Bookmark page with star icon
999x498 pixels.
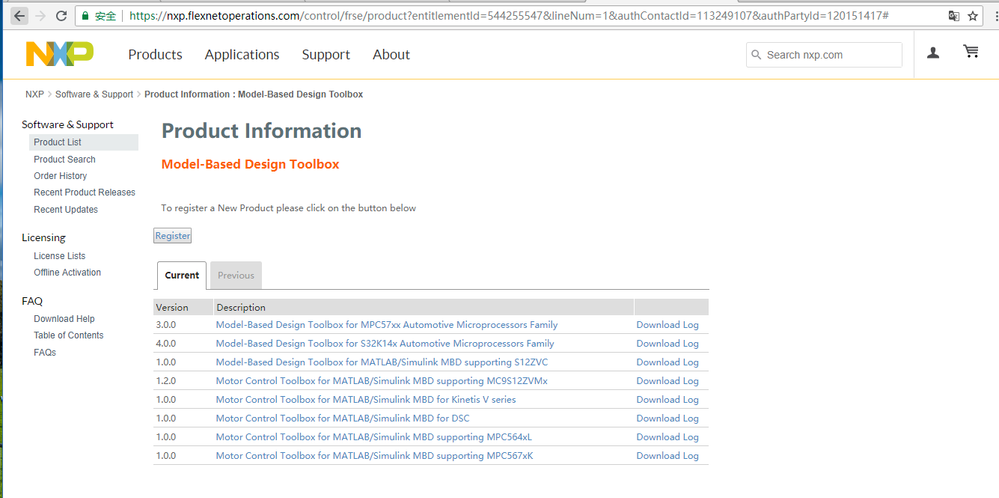tap(973, 16)
